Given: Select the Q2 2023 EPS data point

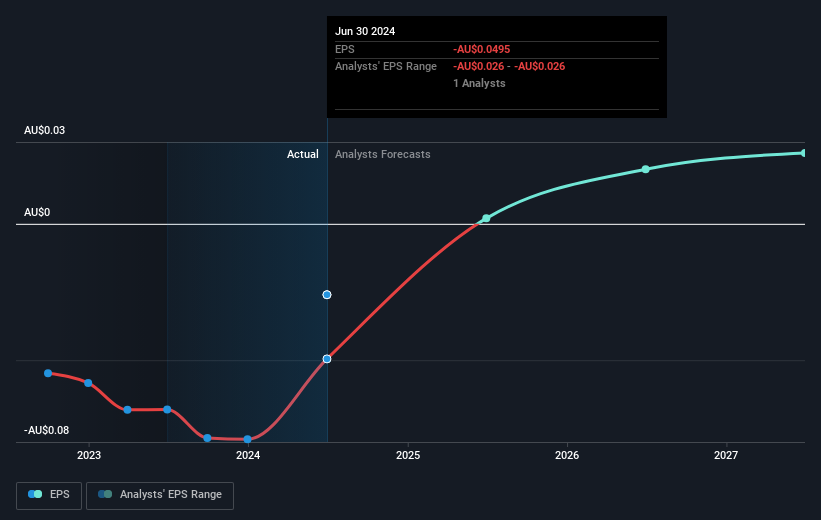Looking at the screenshot, I should pyautogui.click(x=127, y=410).
